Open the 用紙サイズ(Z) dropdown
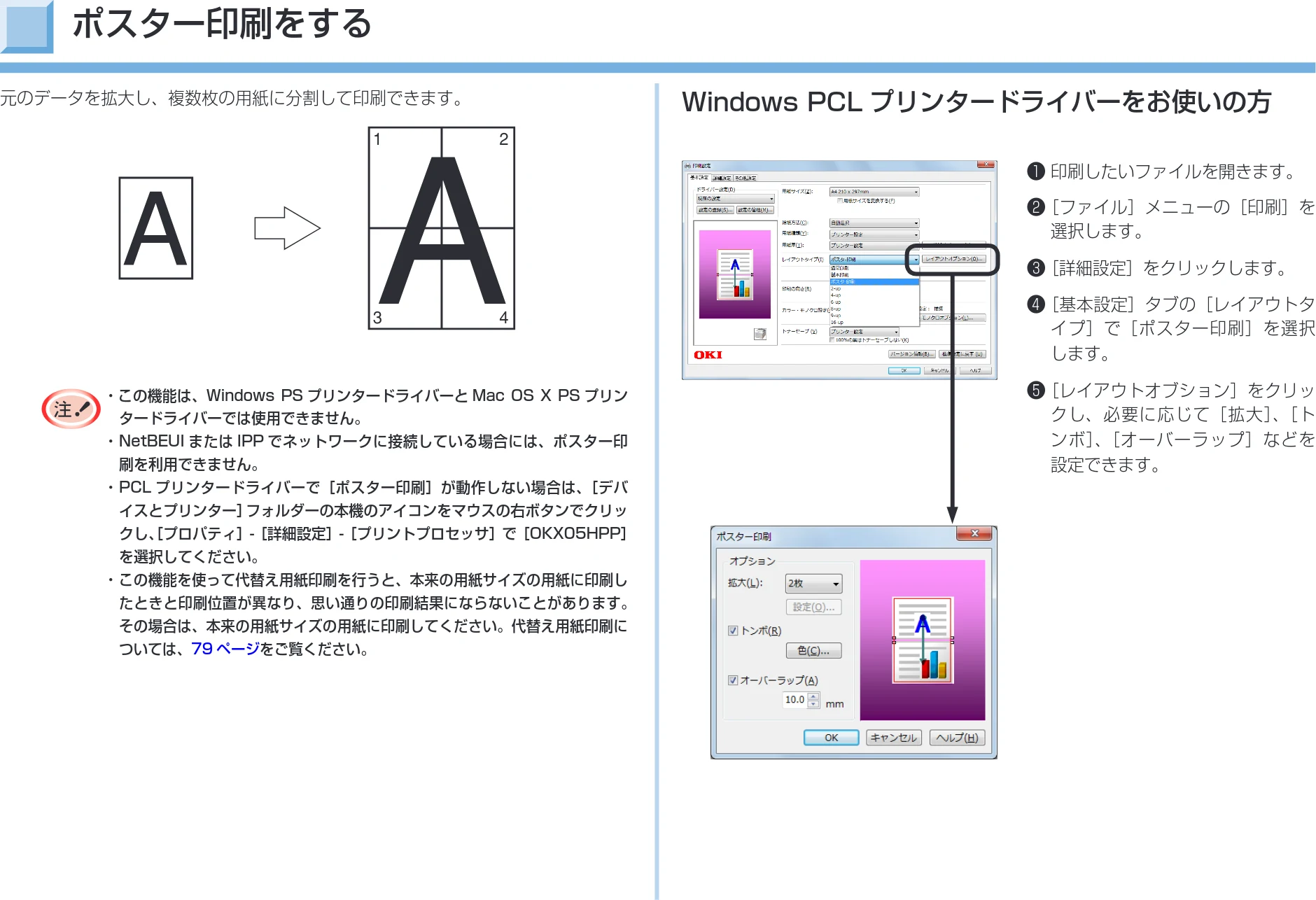 pyautogui.click(x=874, y=192)
